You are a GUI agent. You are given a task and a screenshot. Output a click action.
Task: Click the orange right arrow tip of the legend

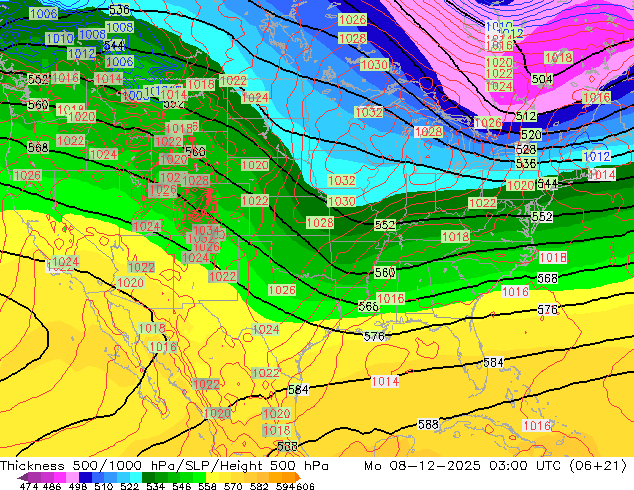298,477
